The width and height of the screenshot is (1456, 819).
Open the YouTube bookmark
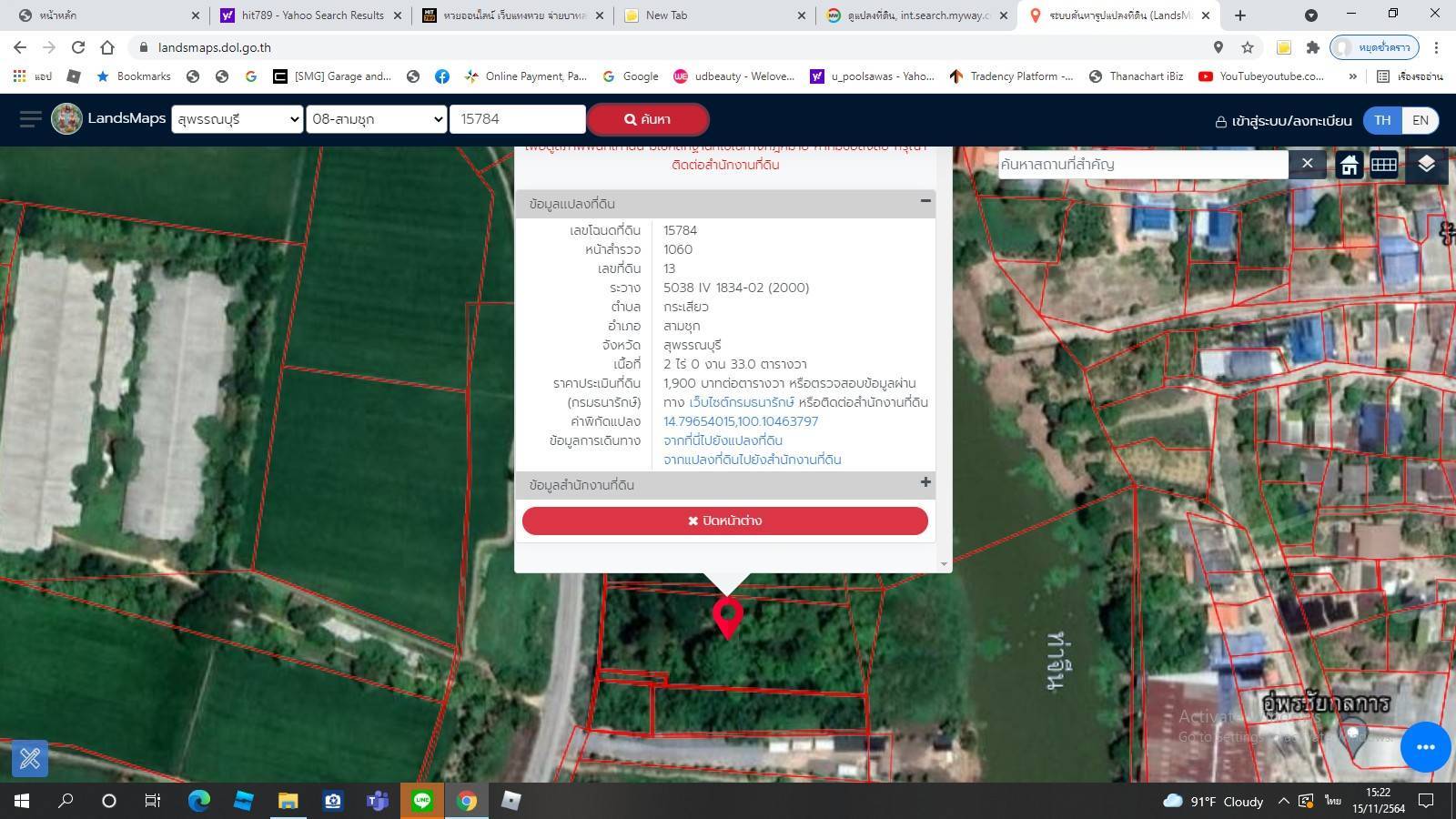click(x=1261, y=76)
